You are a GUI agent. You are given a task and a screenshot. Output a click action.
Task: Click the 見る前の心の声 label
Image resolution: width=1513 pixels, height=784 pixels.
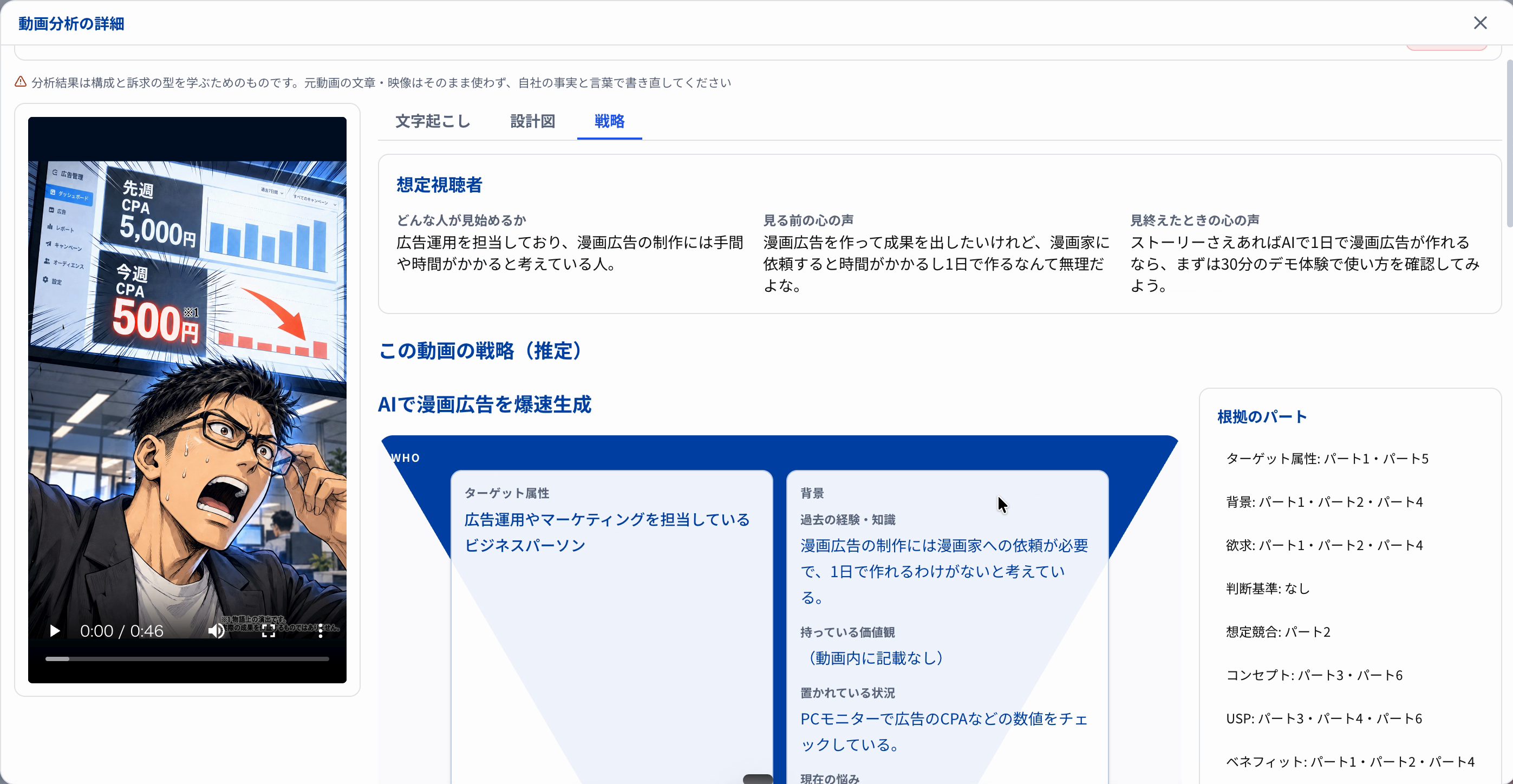pyautogui.click(x=809, y=220)
